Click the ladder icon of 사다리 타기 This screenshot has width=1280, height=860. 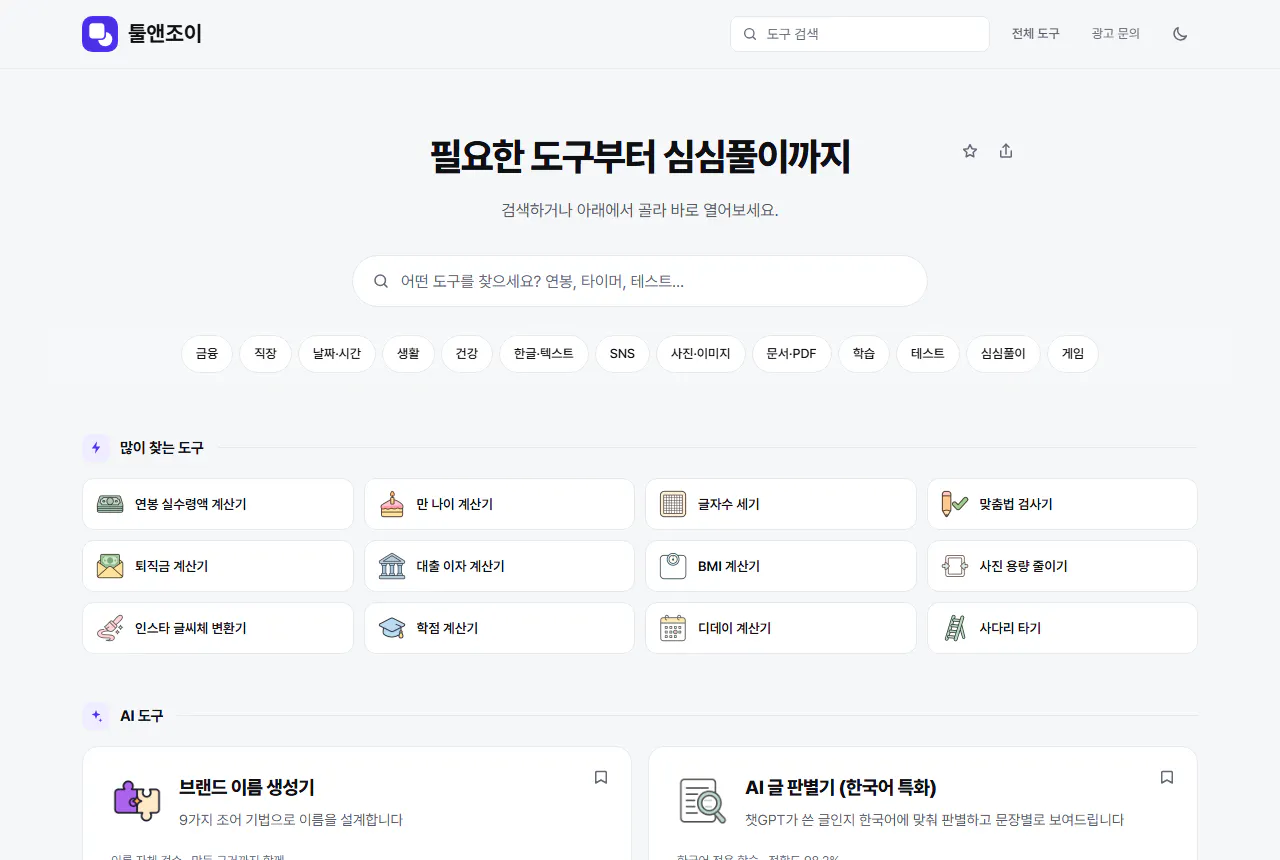point(955,628)
